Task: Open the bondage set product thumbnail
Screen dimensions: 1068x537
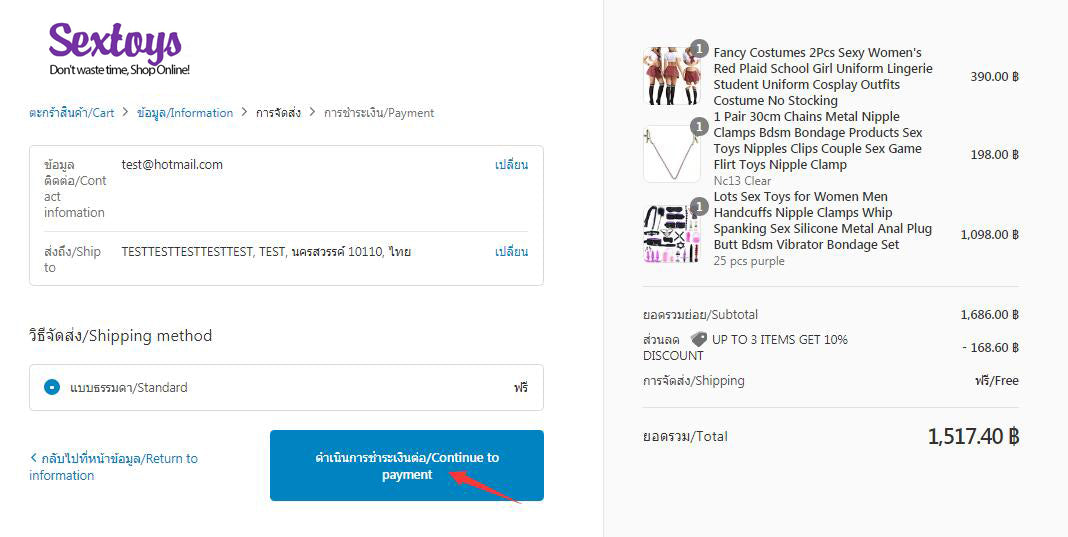Action: tap(671, 234)
